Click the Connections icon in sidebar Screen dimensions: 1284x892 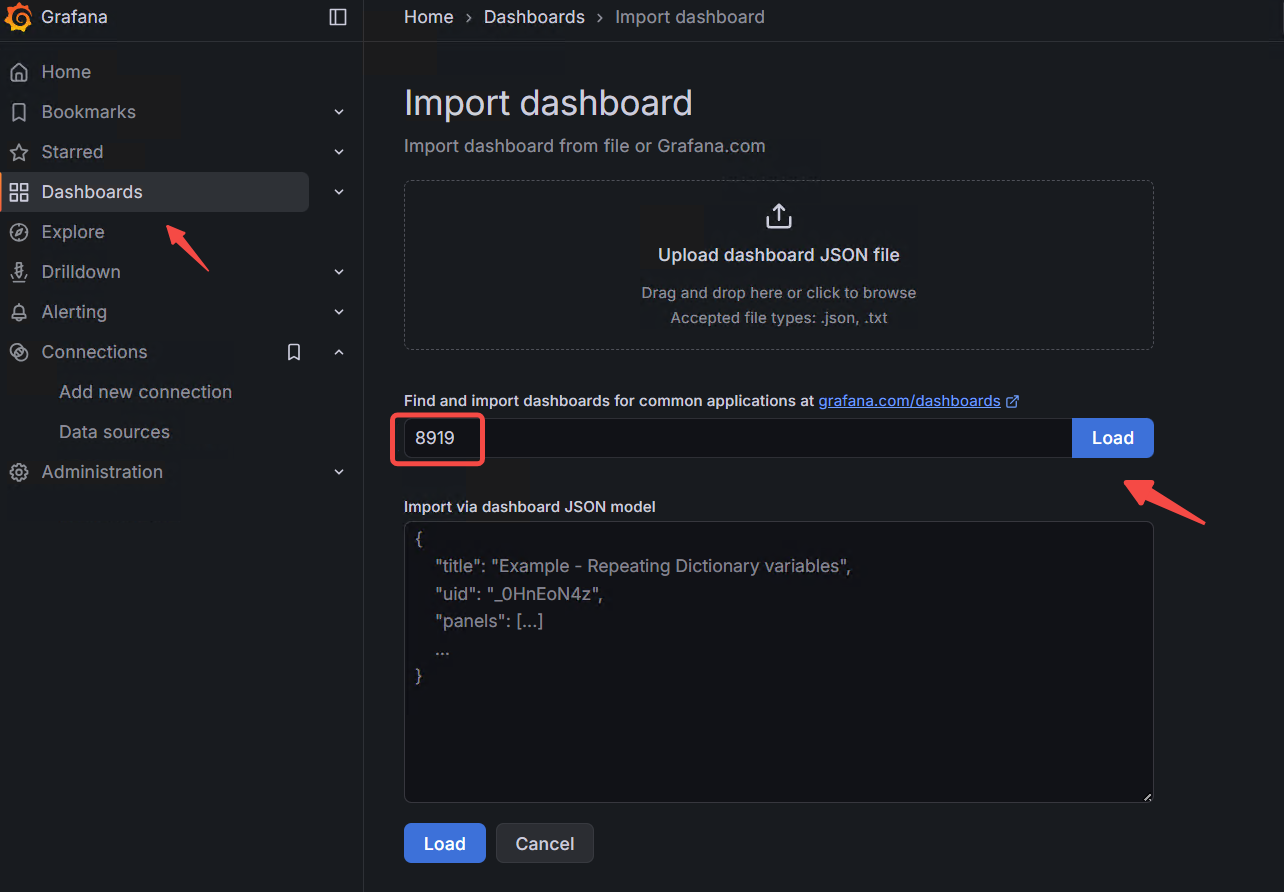tap(19, 352)
